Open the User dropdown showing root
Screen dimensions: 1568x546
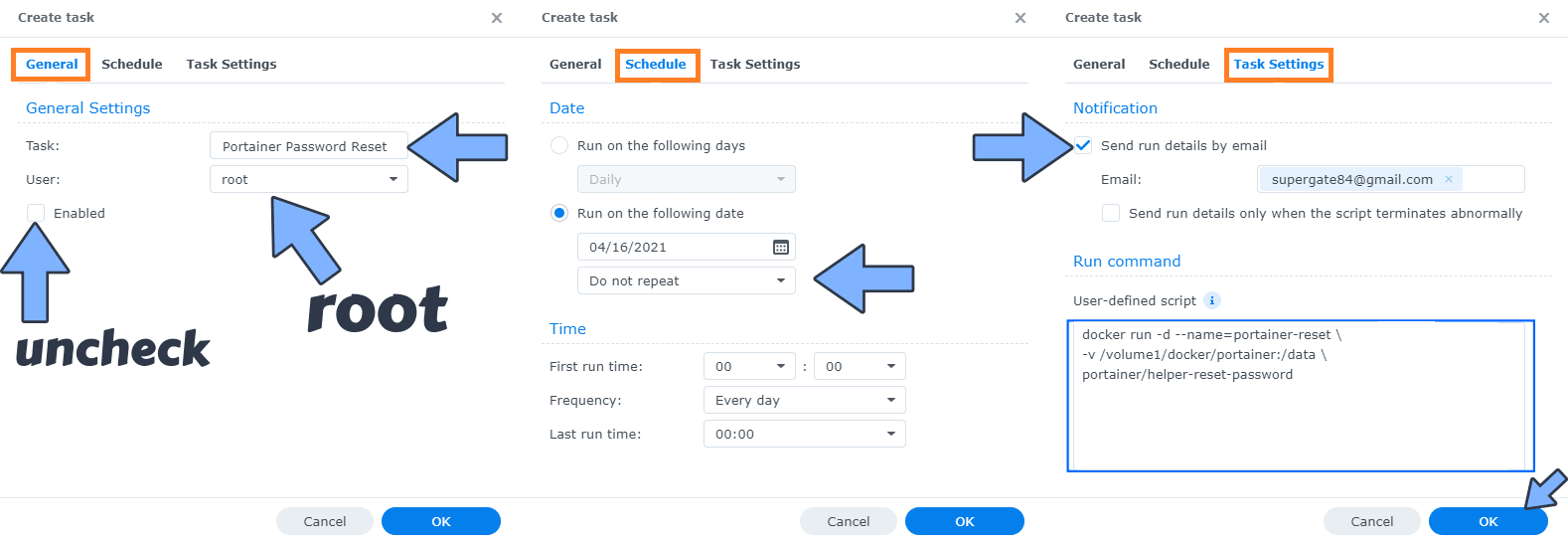coord(308,179)
